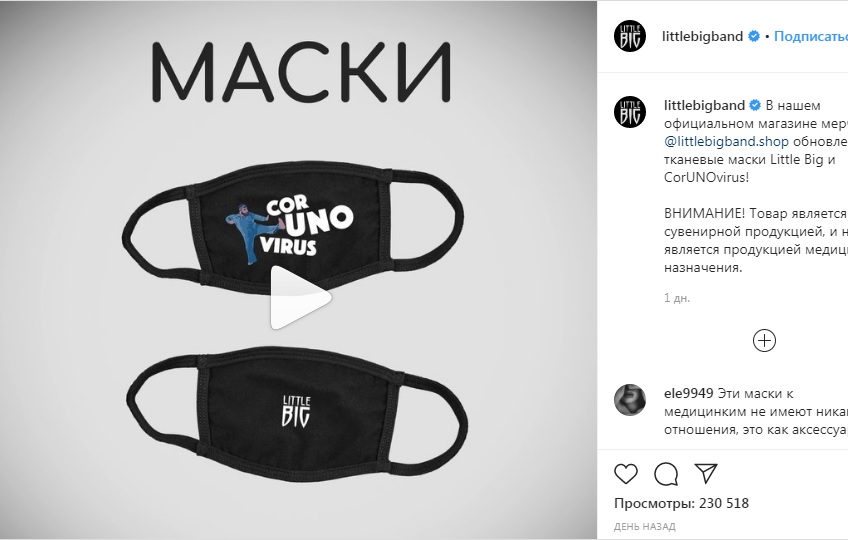Click the littlebigband avatar beside the caption
This screenshot has width=848, height=540.
coord(630,112)
